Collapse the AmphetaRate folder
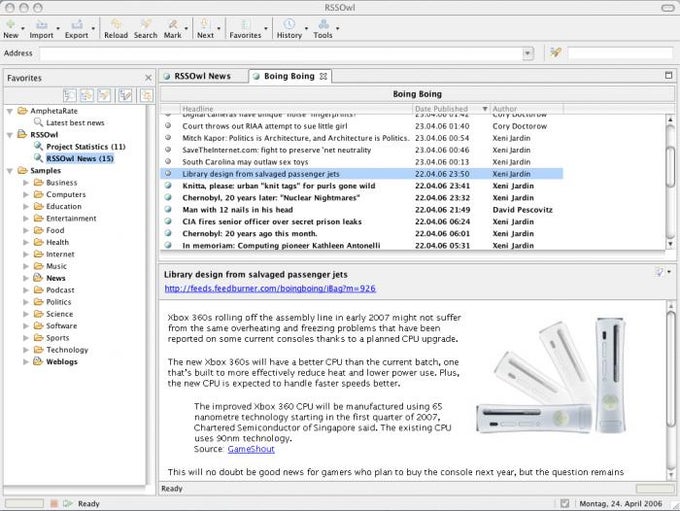680x511 pixels. click(x=10, y=111)
